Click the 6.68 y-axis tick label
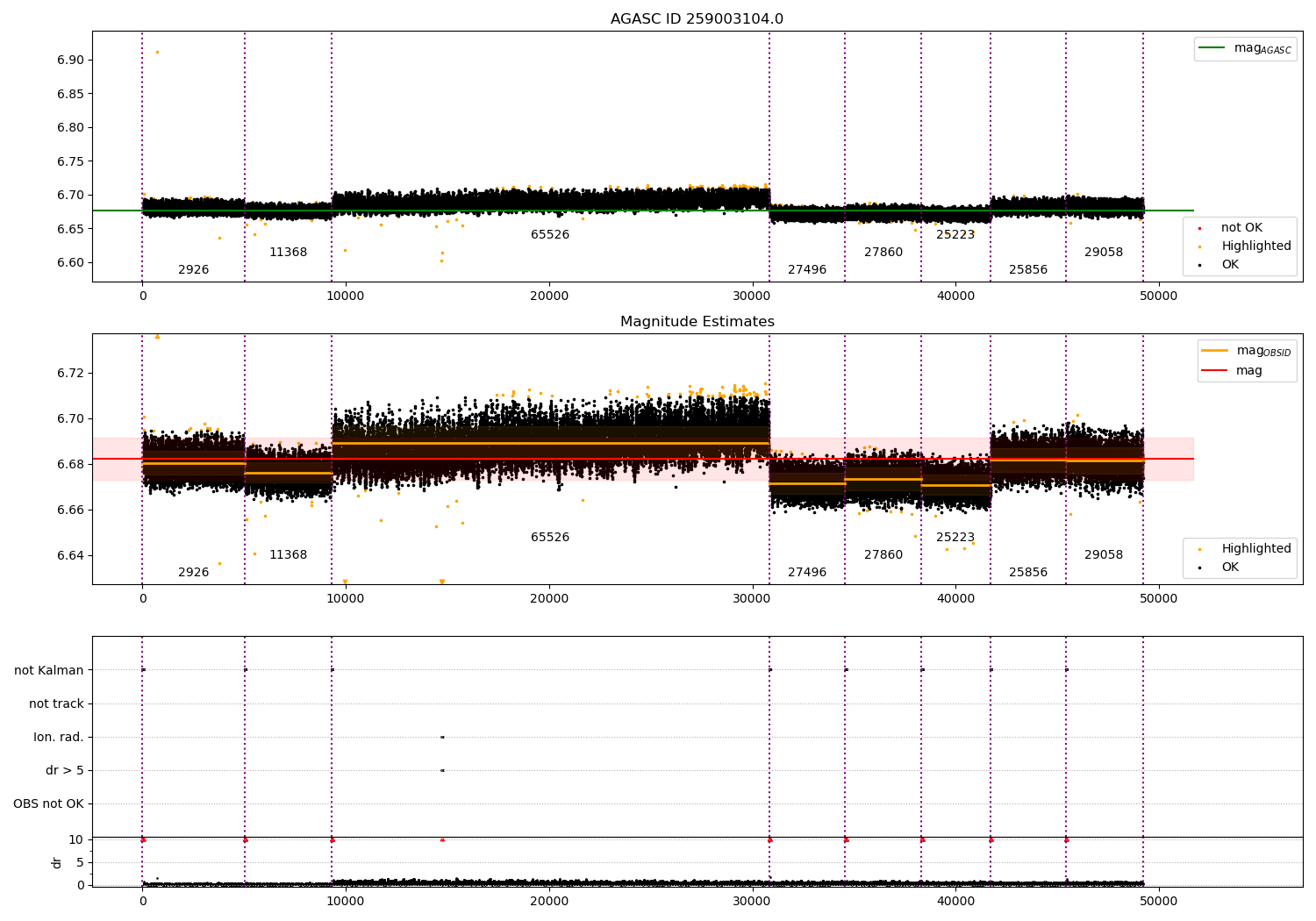 tap(71, 465)
